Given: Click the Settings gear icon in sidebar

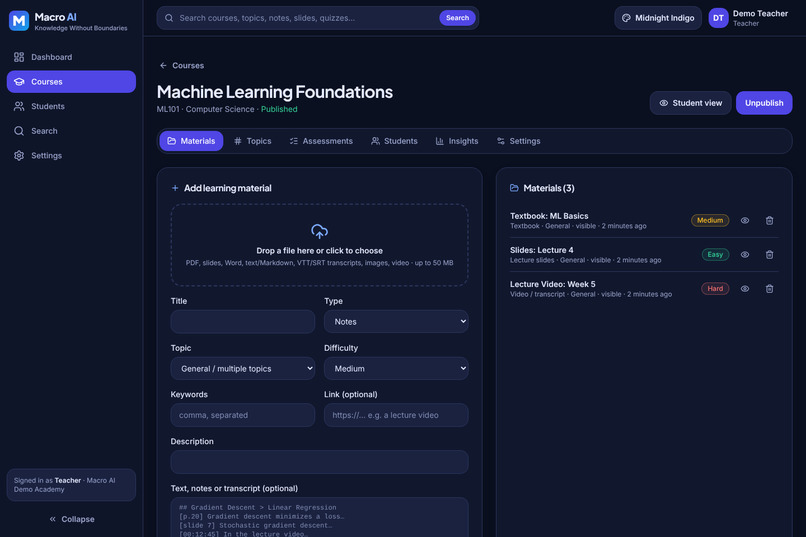Looking at the screenshot, I should pos(19,156).
